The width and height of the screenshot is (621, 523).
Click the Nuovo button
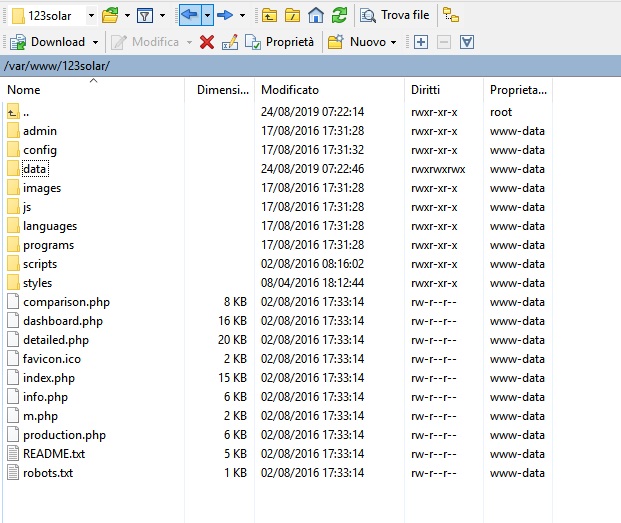pos(356,42)
